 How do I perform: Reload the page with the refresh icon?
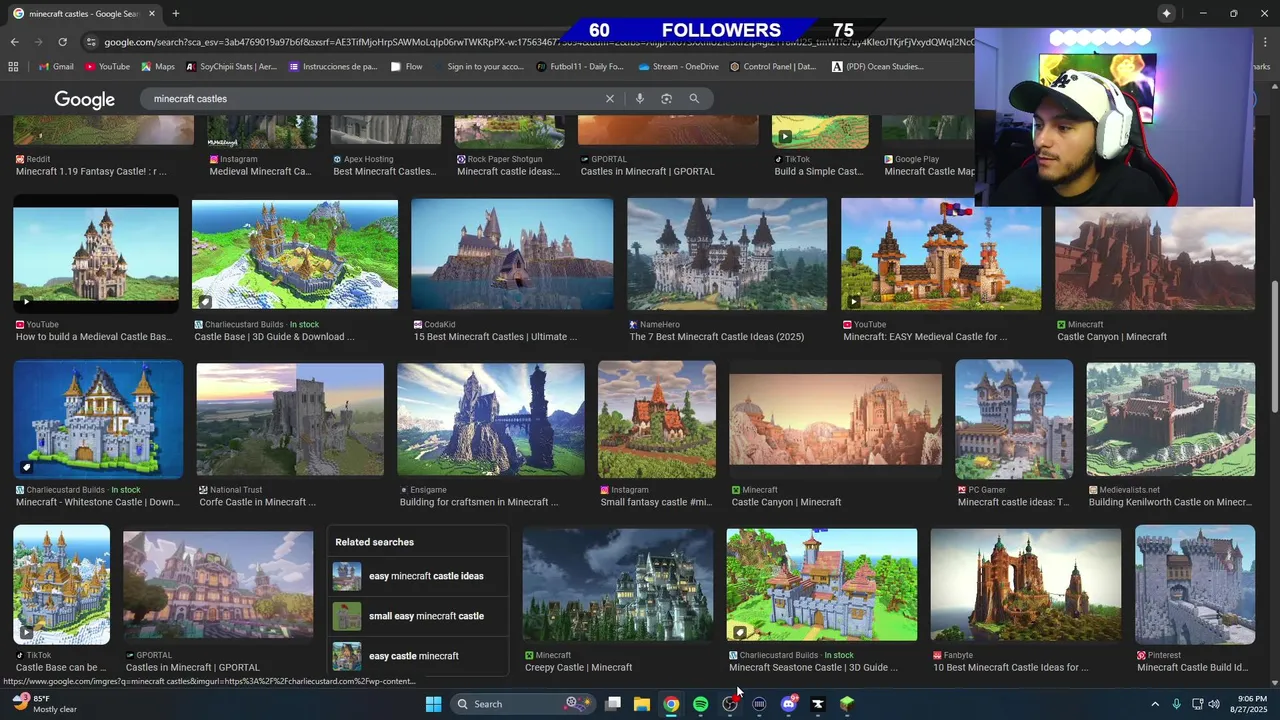(x=62, y=42)
